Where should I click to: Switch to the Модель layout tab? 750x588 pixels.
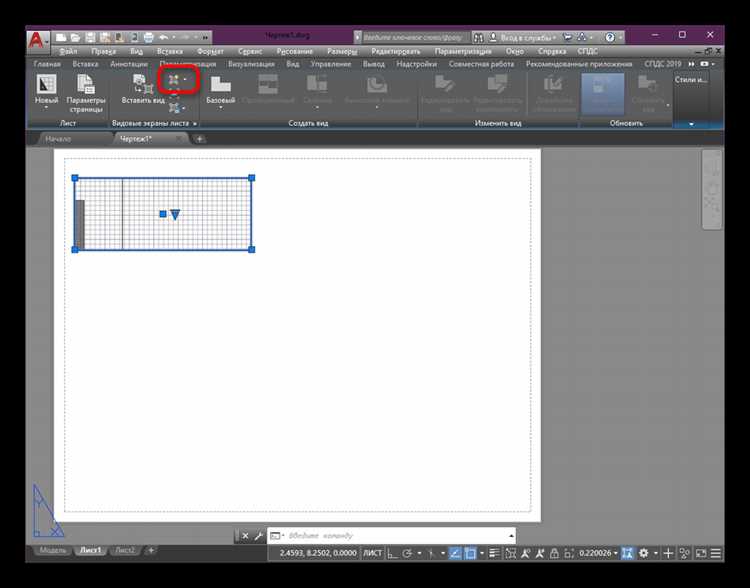tap(52, 550)
